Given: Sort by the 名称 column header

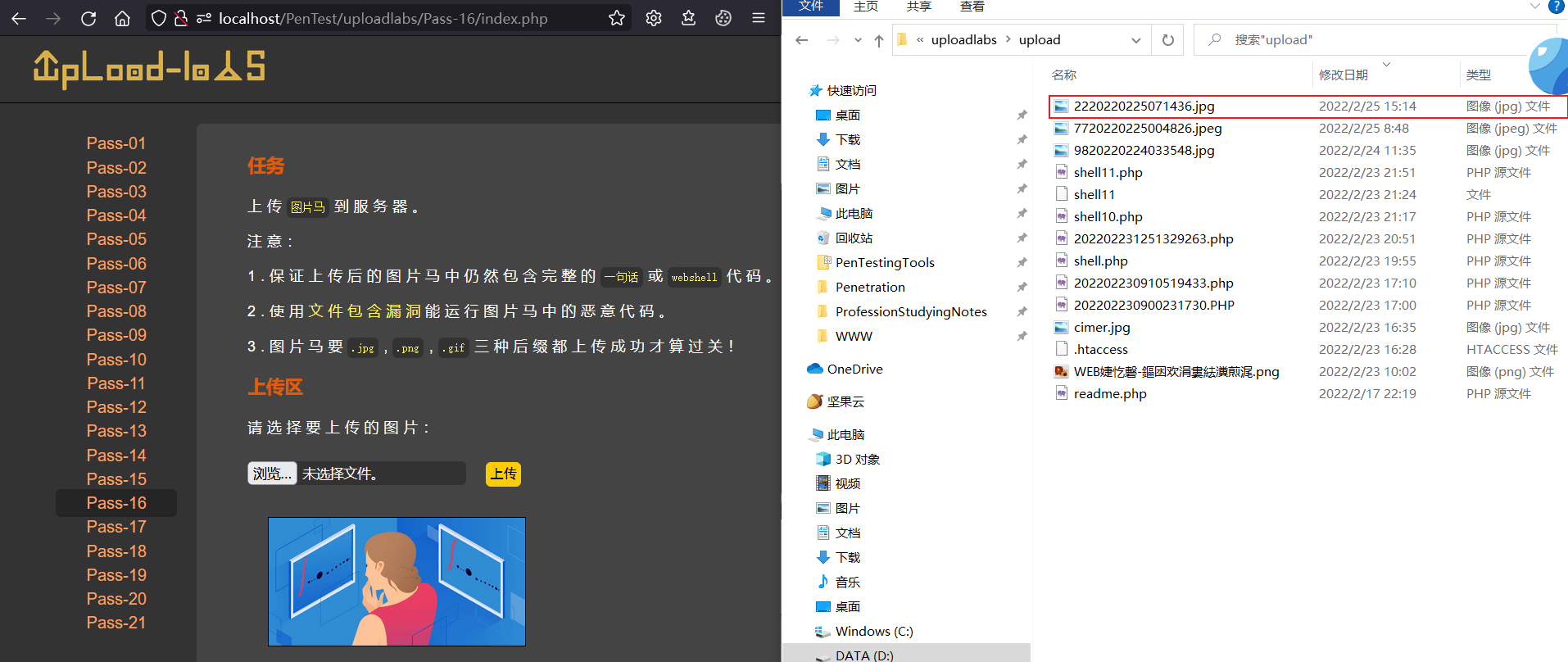Looking at the screenshot, I should 1064,75.
